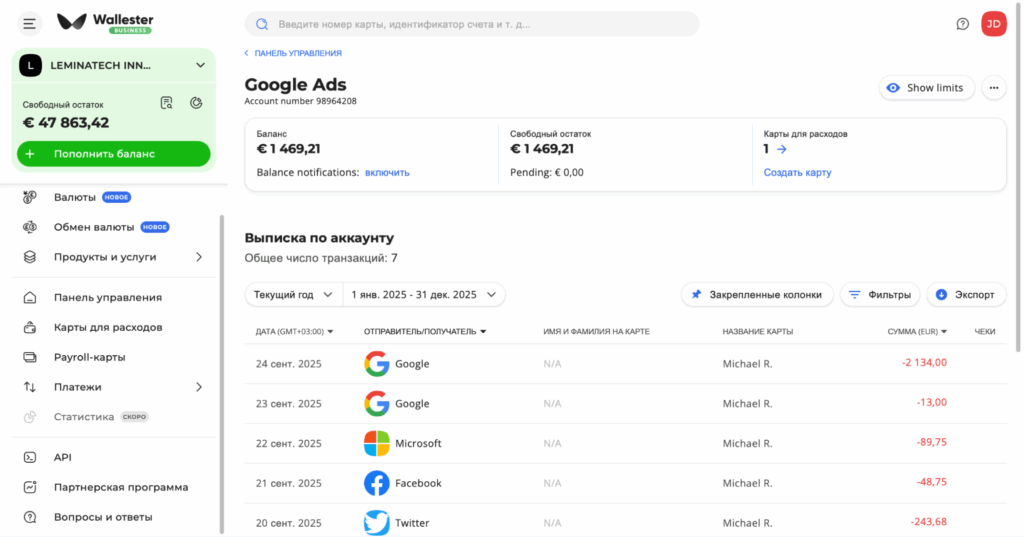Click the refresh balance icon
1024x537 pixels.
196,103
